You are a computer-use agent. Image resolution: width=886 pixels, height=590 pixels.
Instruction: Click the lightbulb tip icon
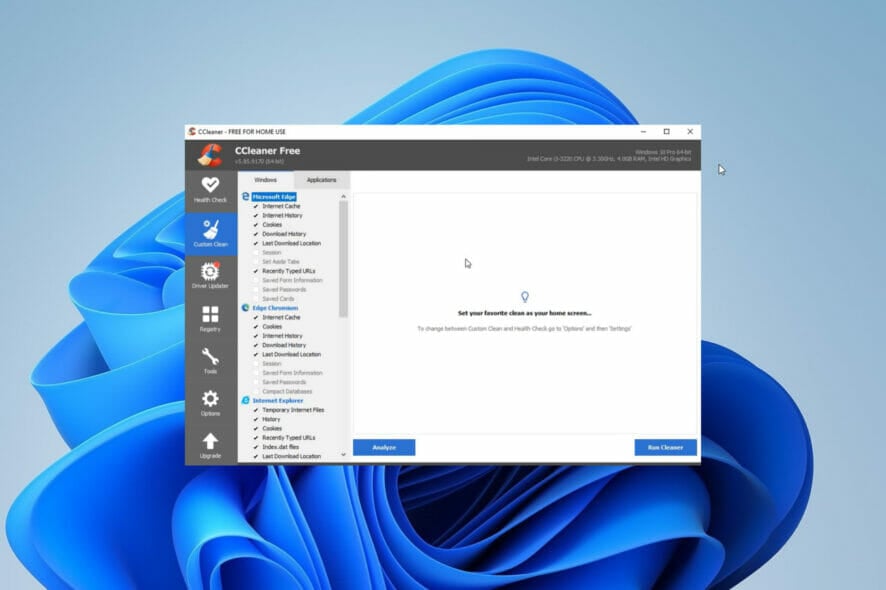[525, 297]
